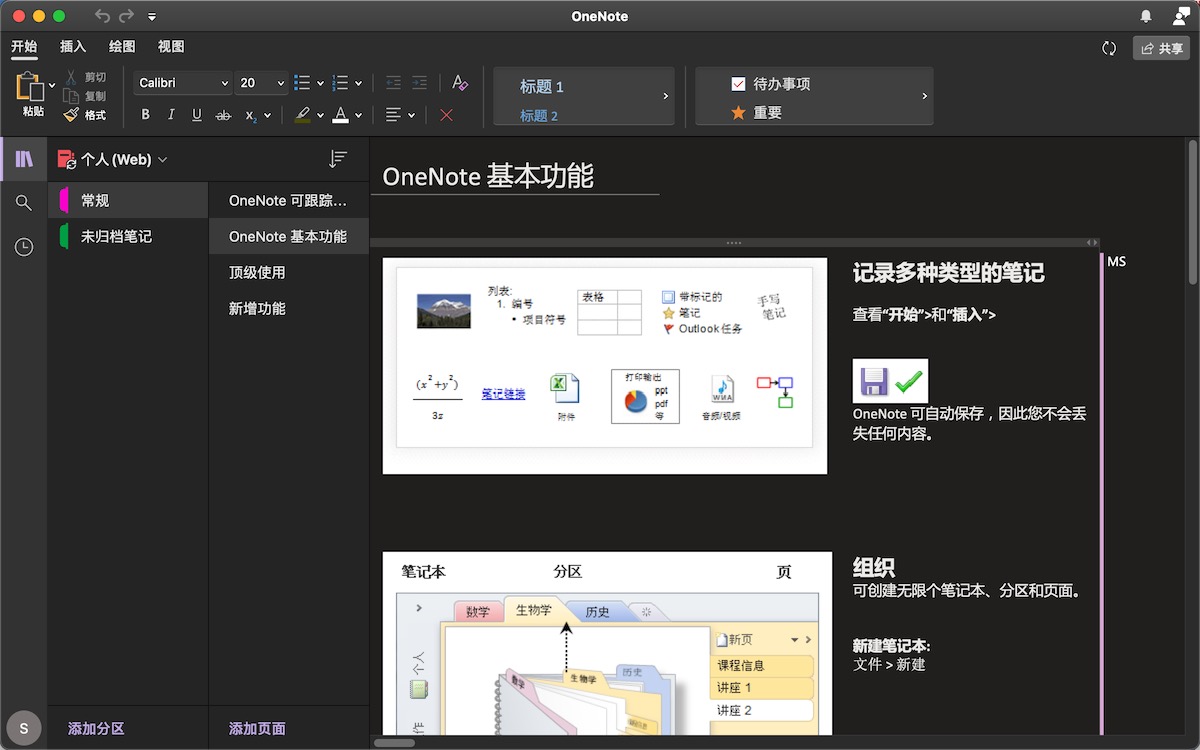Viewport: 1200px width, 750px height.
Task: Toggle italic formatting
Action: [x=171, y=115]
